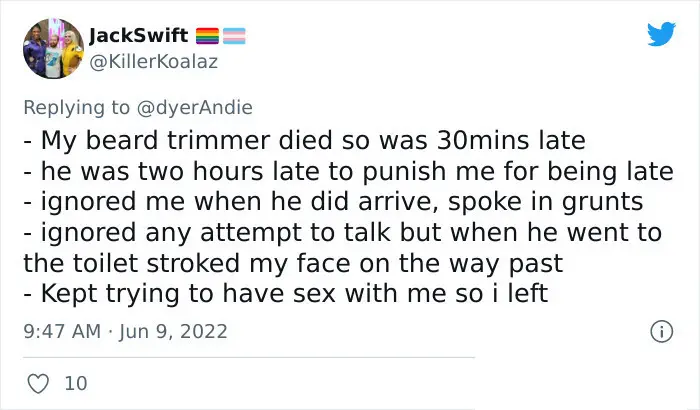The width and height of the screenshot is (700, 410).
Task: Click the "spoke in grunts" tweet line
Action: pyautogui.click(x=333, y=201)
